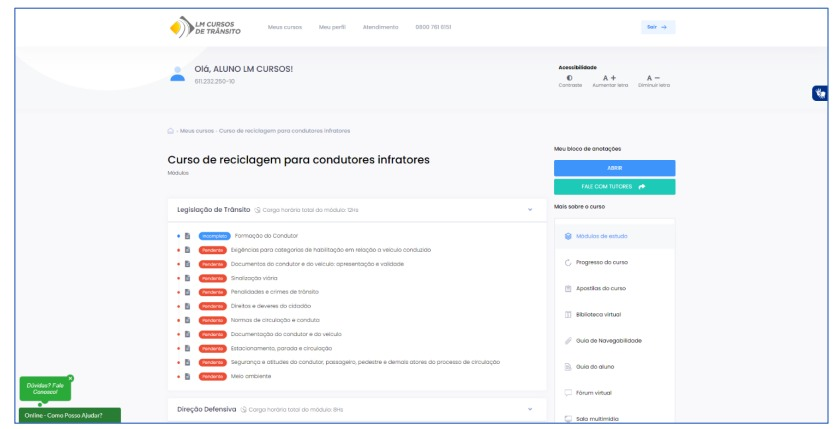The width and height of the screenshot is (834, 429).
Task: Click the clock icon beside Carga horária 12Hs
Action: coord(257,210)
